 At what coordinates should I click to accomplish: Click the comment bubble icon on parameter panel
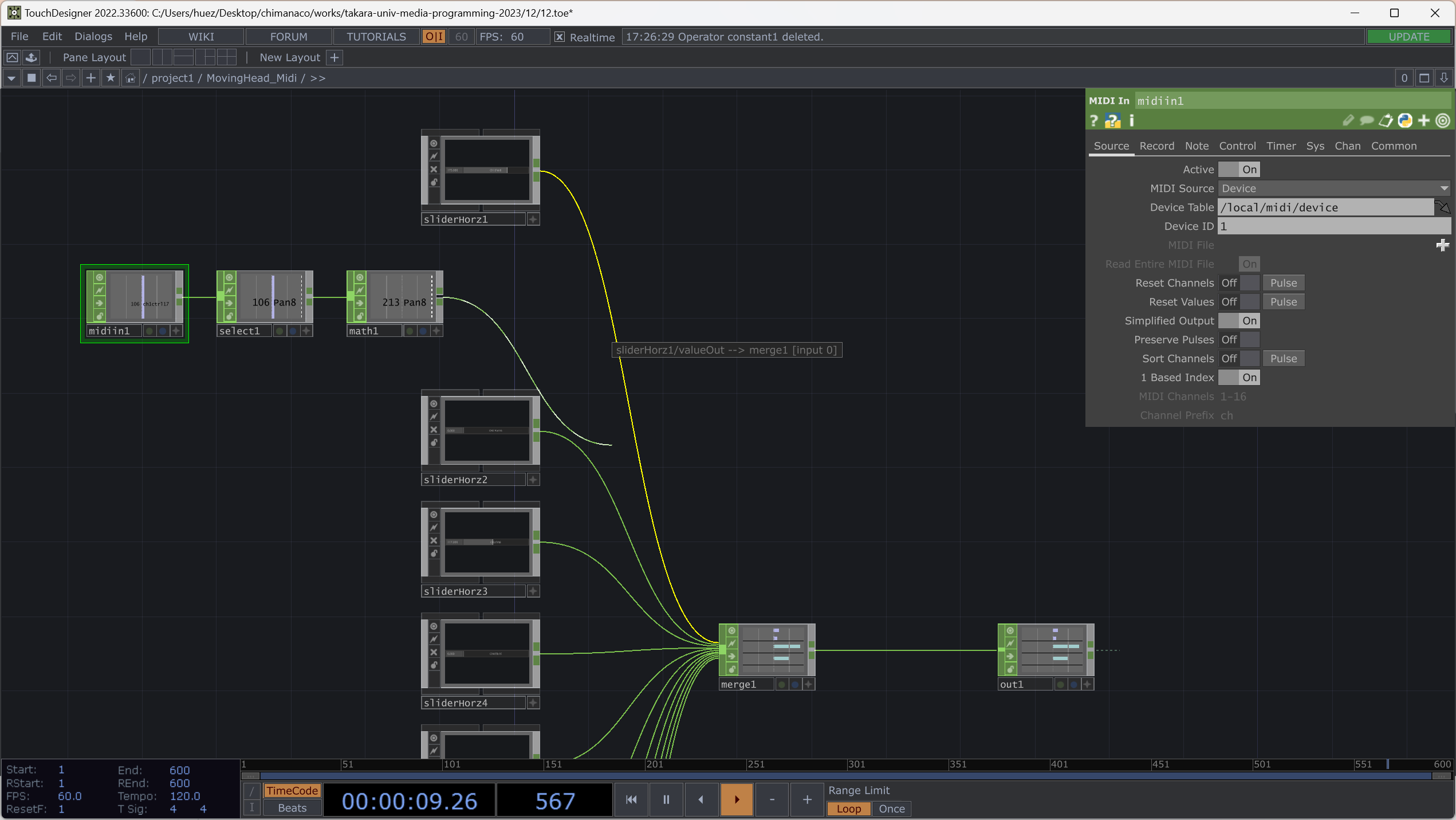1367,121
